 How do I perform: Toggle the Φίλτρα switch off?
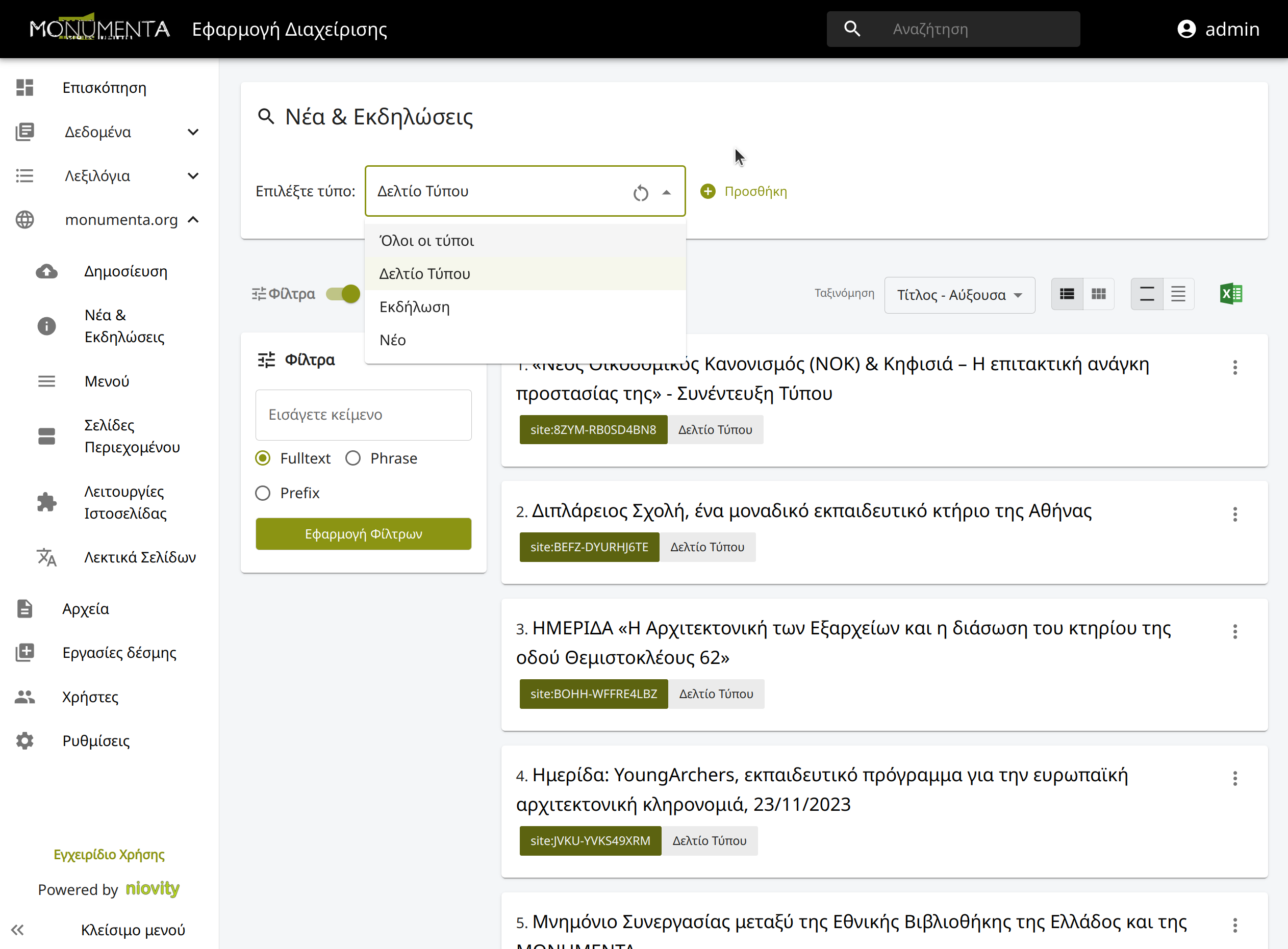click(343, 294)
